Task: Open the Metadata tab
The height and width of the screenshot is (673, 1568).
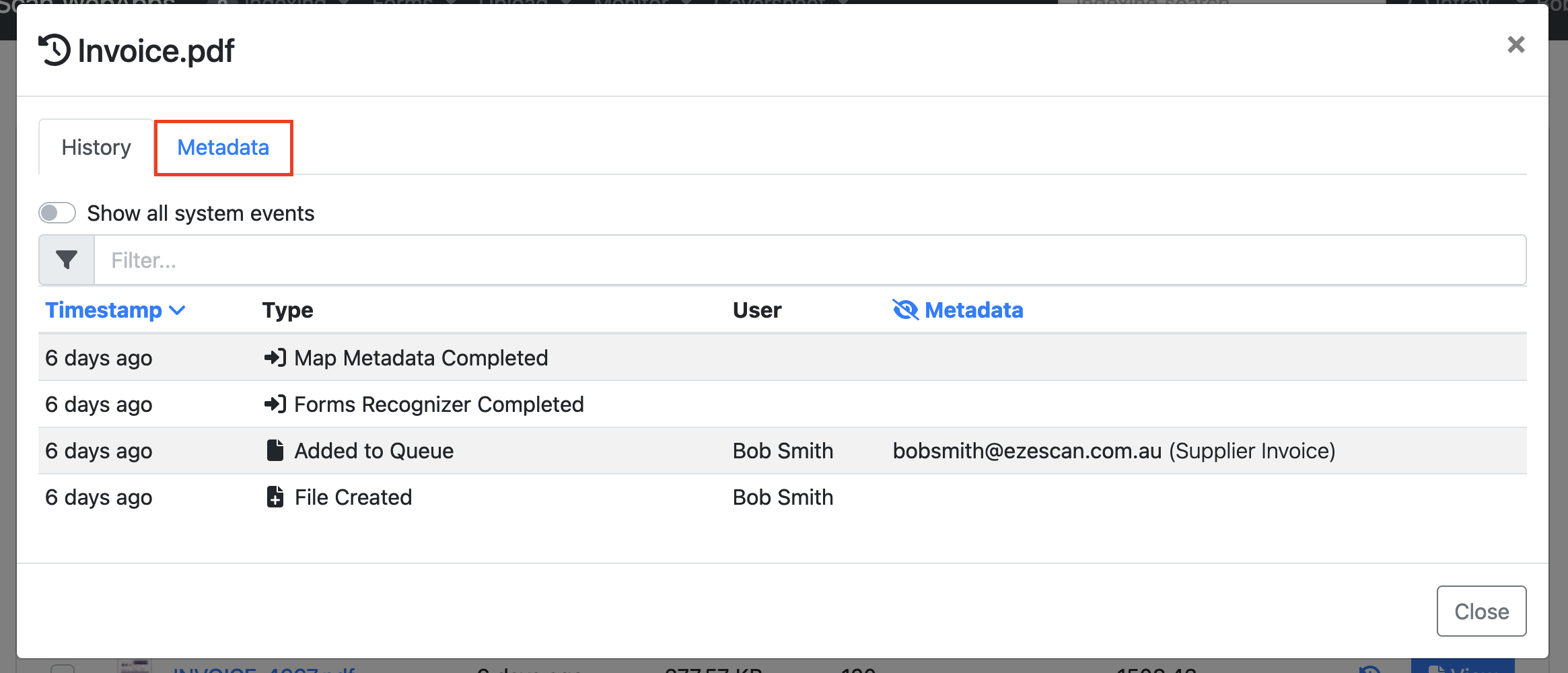Action: (x=223, y=147)
